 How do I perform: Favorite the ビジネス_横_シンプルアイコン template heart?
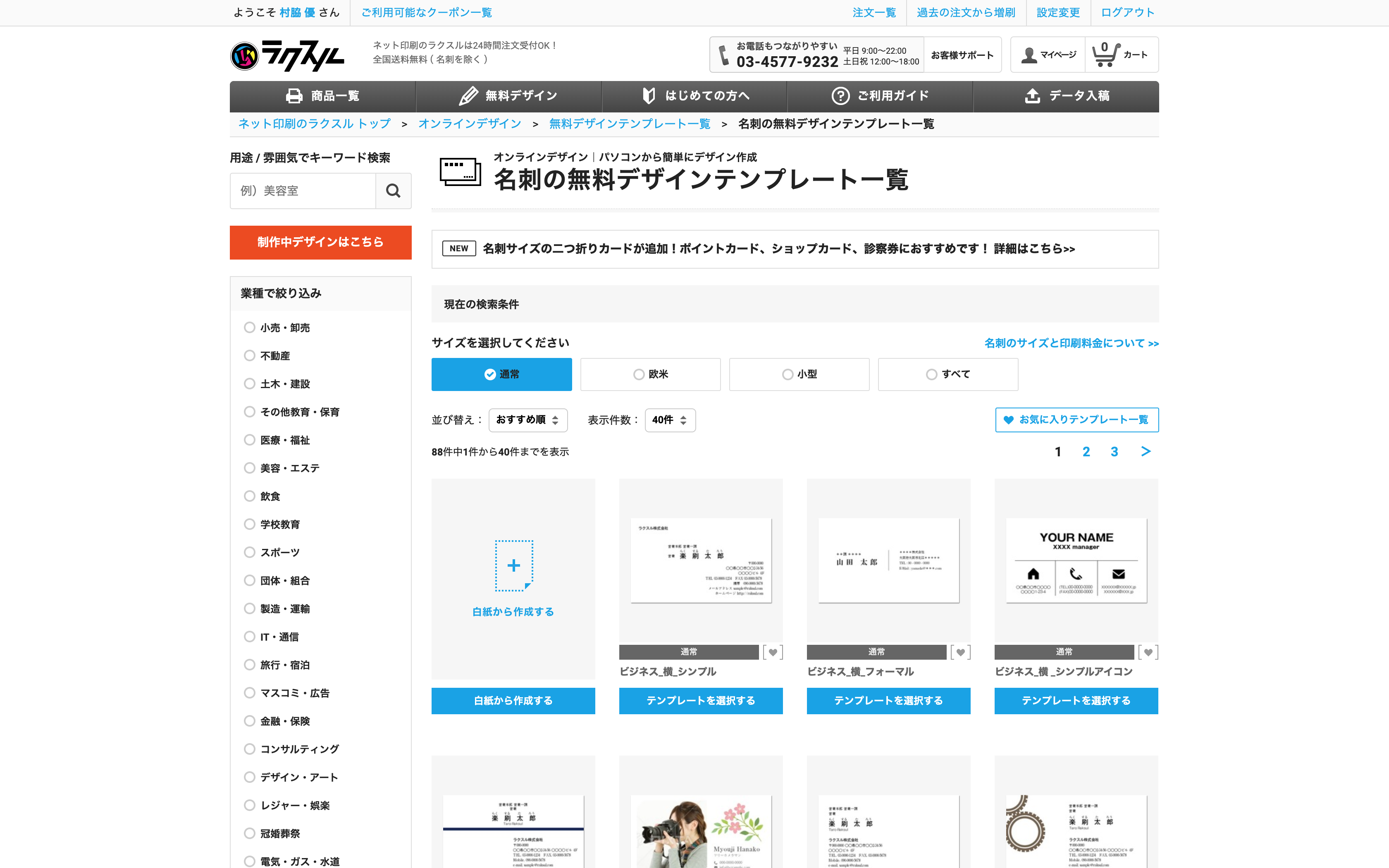(1148, 652)
